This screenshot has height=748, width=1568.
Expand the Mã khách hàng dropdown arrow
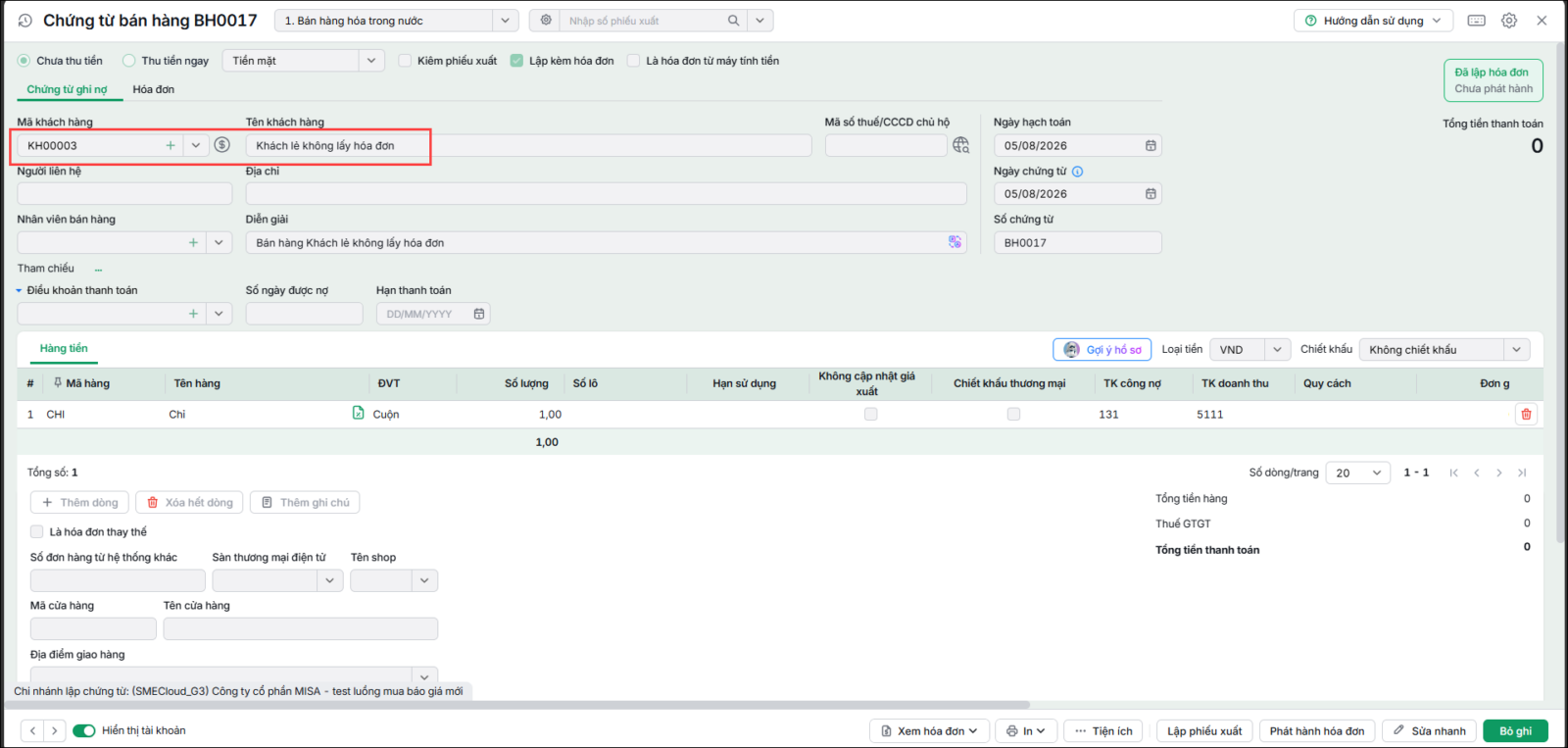point(196,145)
